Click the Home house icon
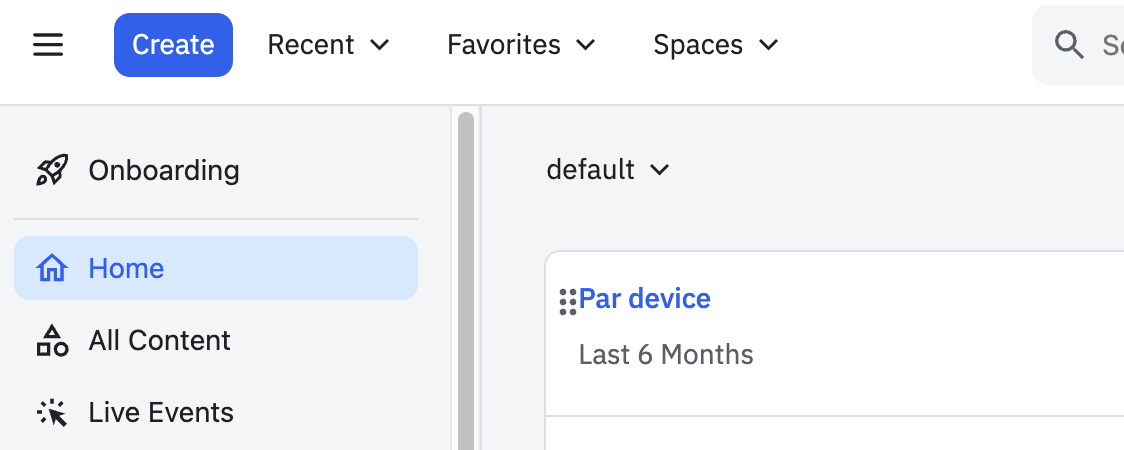 [x=52, y=268]
